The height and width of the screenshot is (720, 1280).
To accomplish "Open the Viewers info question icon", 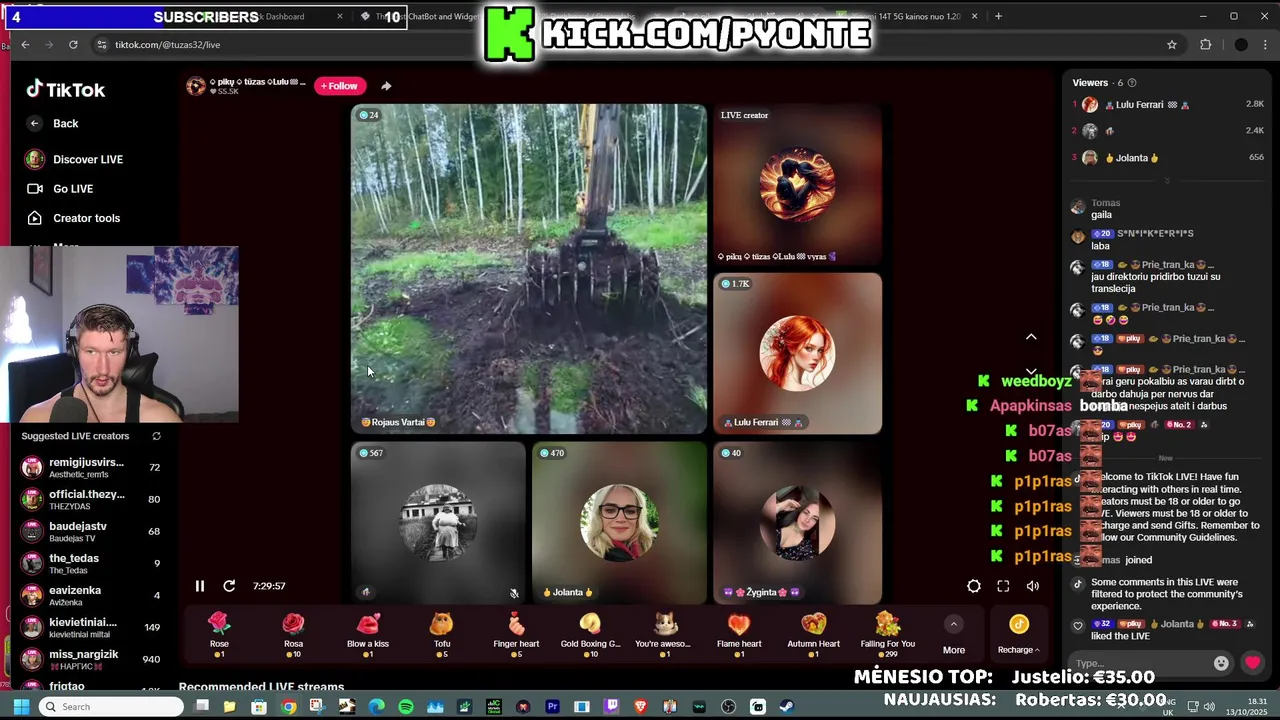I will pos(1131,83).
